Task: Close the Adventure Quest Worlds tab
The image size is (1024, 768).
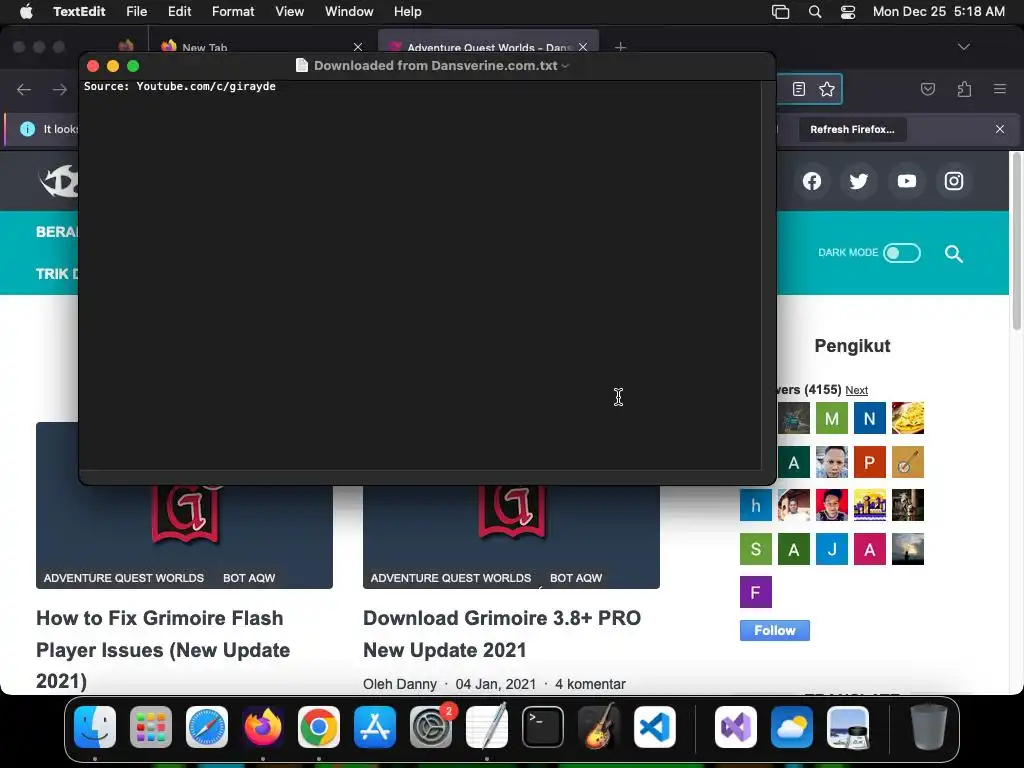Action: (x=583, y=47)
